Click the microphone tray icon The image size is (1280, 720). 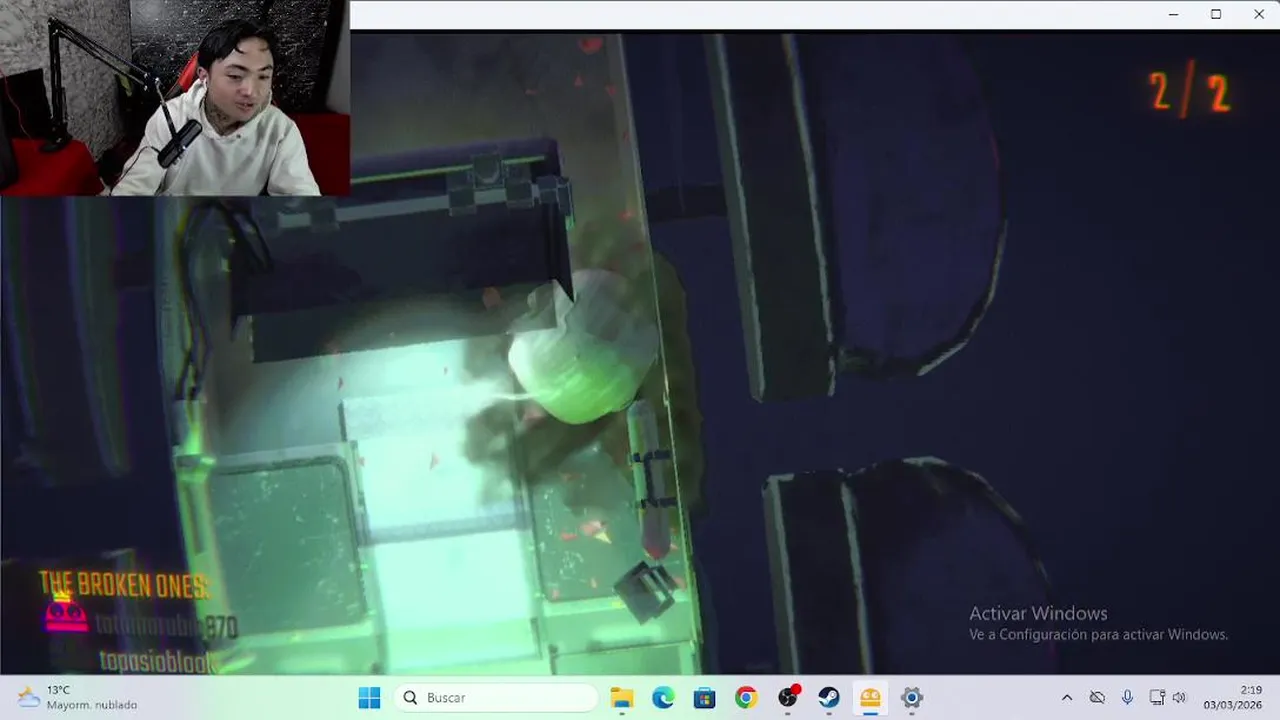pos(1127,698)
